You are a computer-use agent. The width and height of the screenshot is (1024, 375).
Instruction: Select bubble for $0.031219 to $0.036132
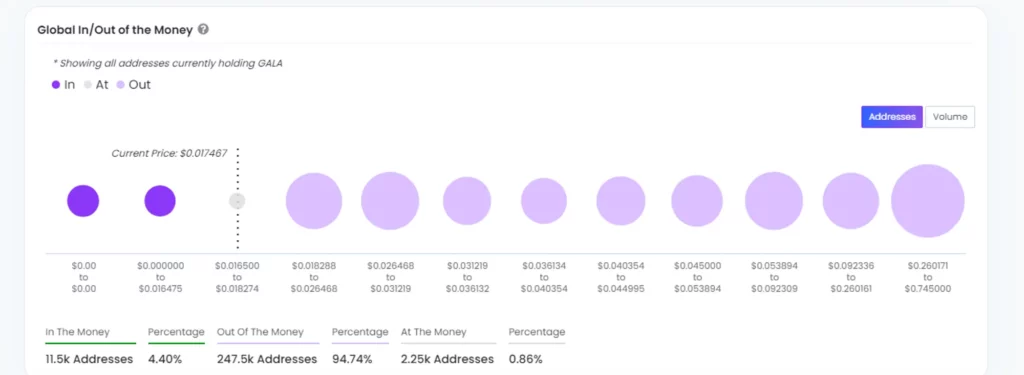click(x=467, y=201)
